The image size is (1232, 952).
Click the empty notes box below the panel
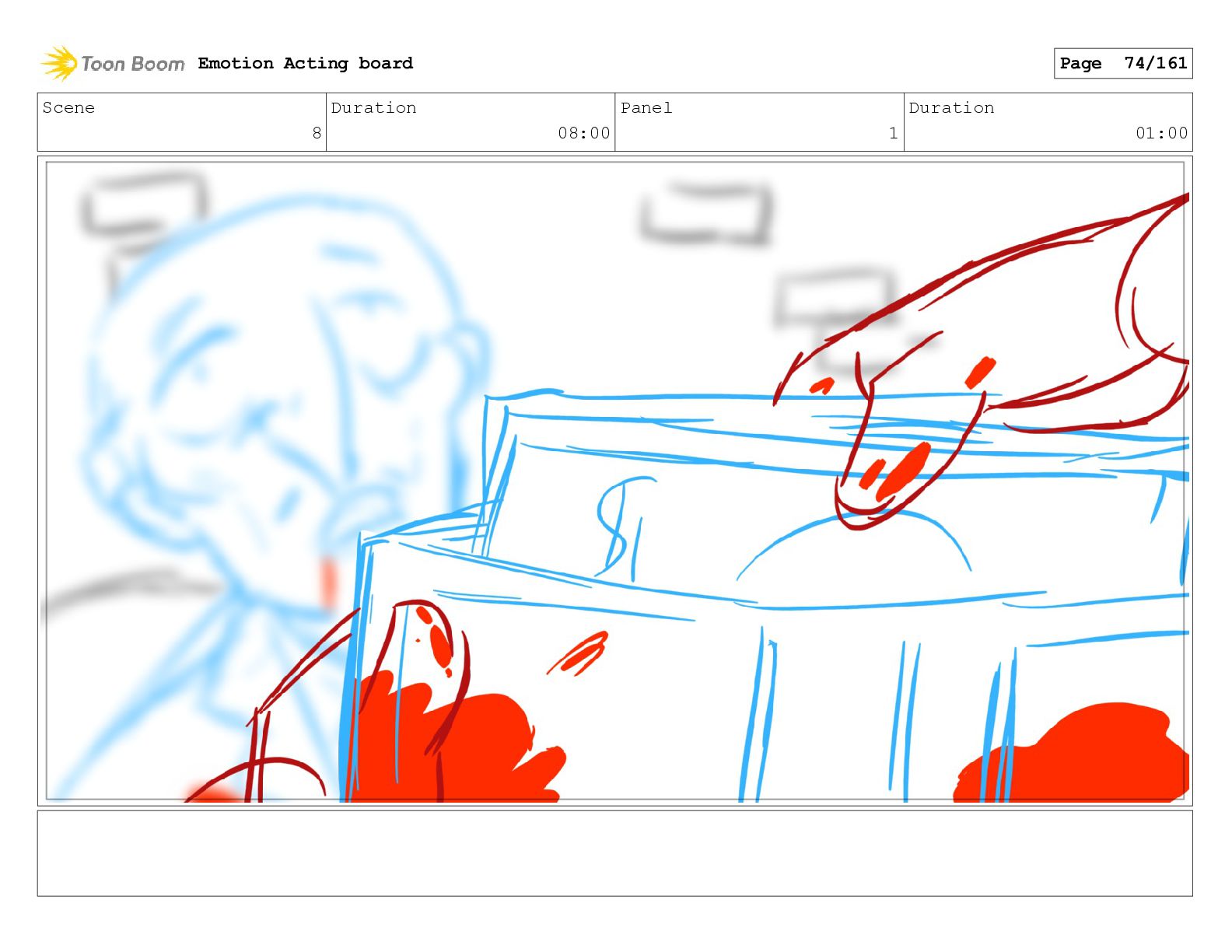click(614, 853)
